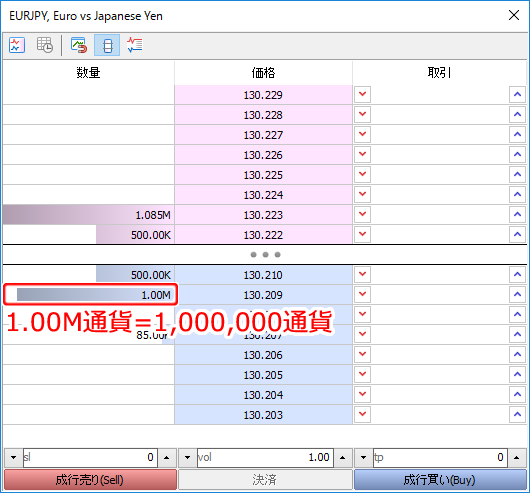
Task: Click the advanced order list icon
Action: (x=135, y=45)
